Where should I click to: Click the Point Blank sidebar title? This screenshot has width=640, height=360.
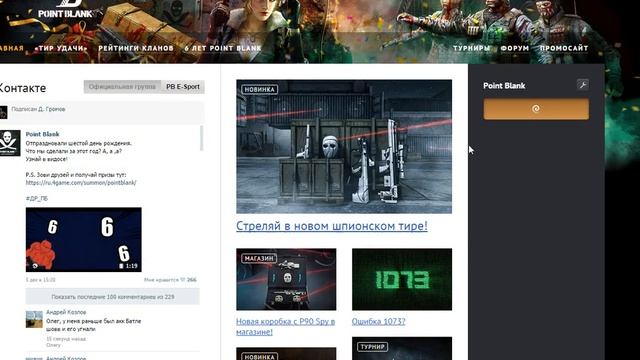[504, 86]
